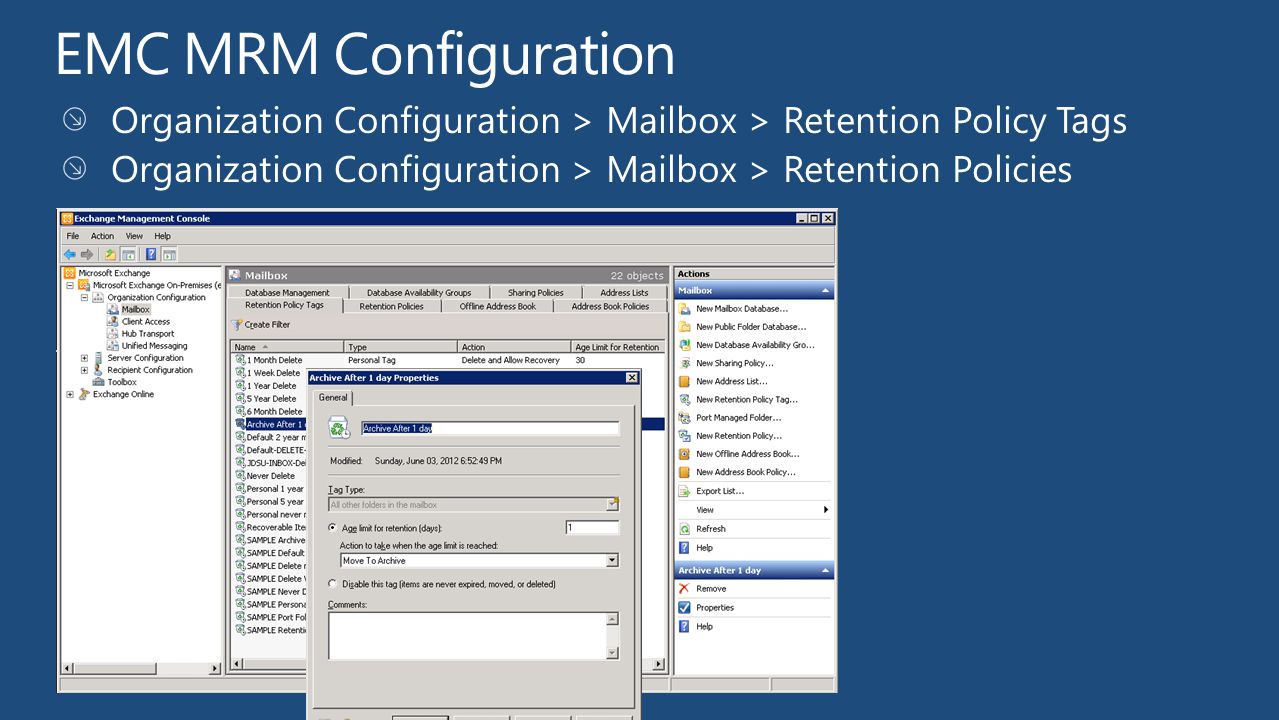
Task: Collapse Organization Configuration tree node
Action: [84, 297]
